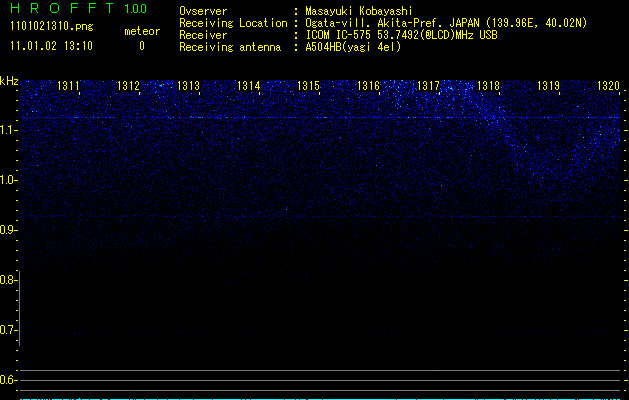This screenshot has width=629, height=400.
Task: Click the Receiving Location label
Action: coord(233,23)
